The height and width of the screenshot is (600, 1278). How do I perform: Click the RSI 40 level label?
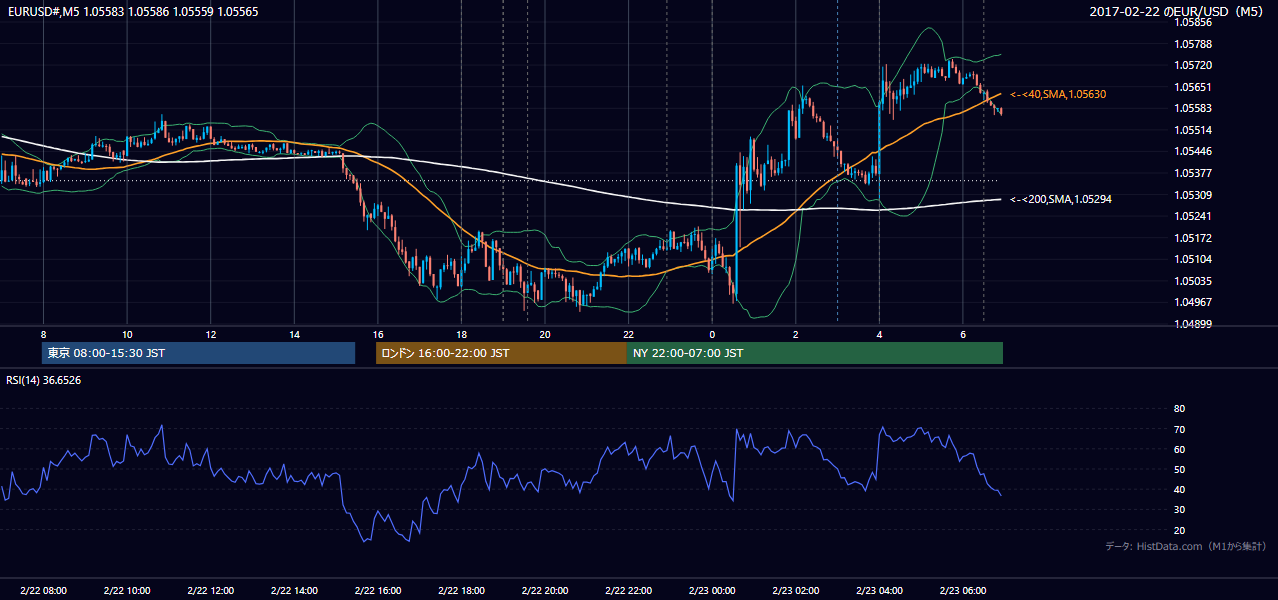[1179, 489]
